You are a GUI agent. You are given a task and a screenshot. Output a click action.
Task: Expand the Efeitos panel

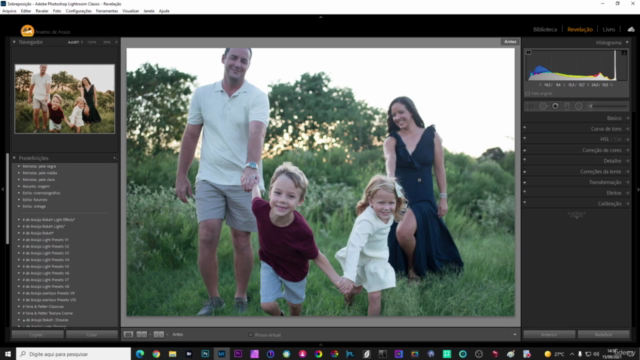pos(627,193)
